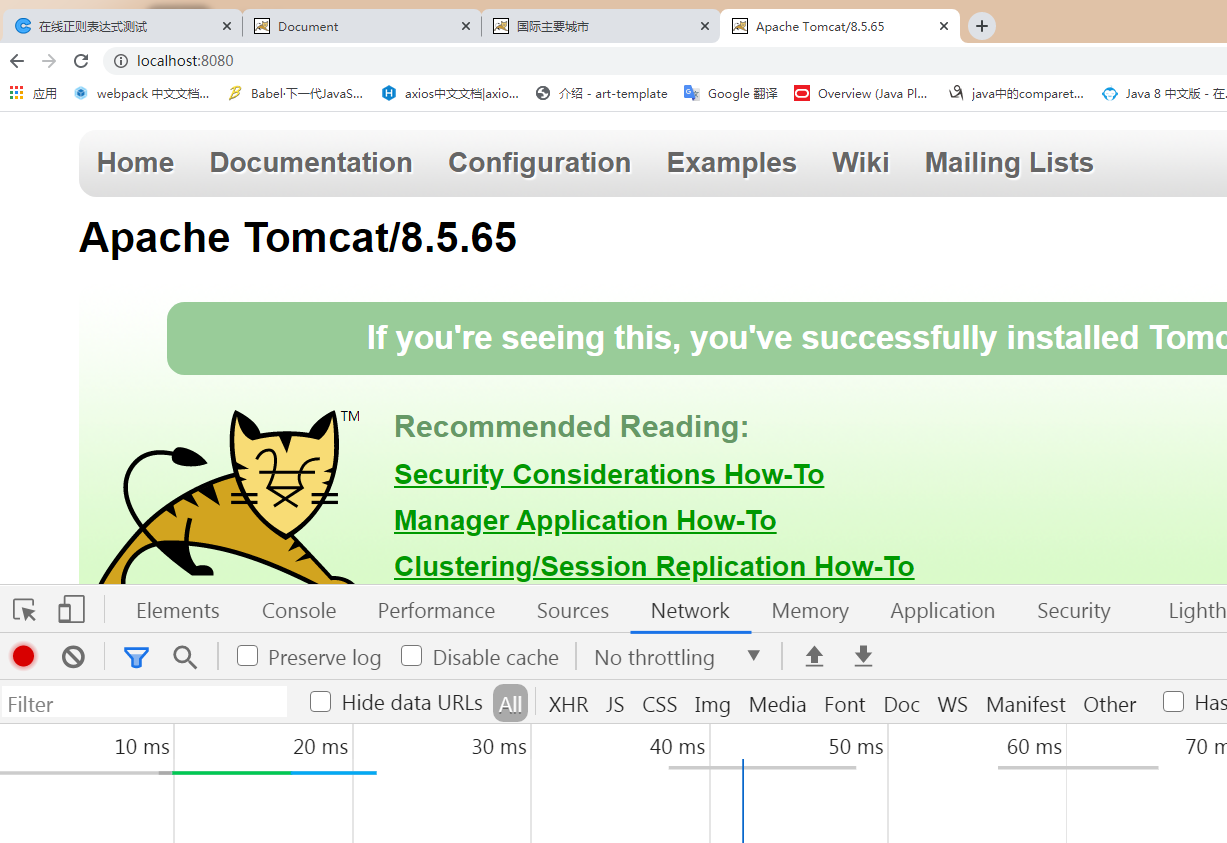Open the Google 翻译 bookmark

coord(731,93)
